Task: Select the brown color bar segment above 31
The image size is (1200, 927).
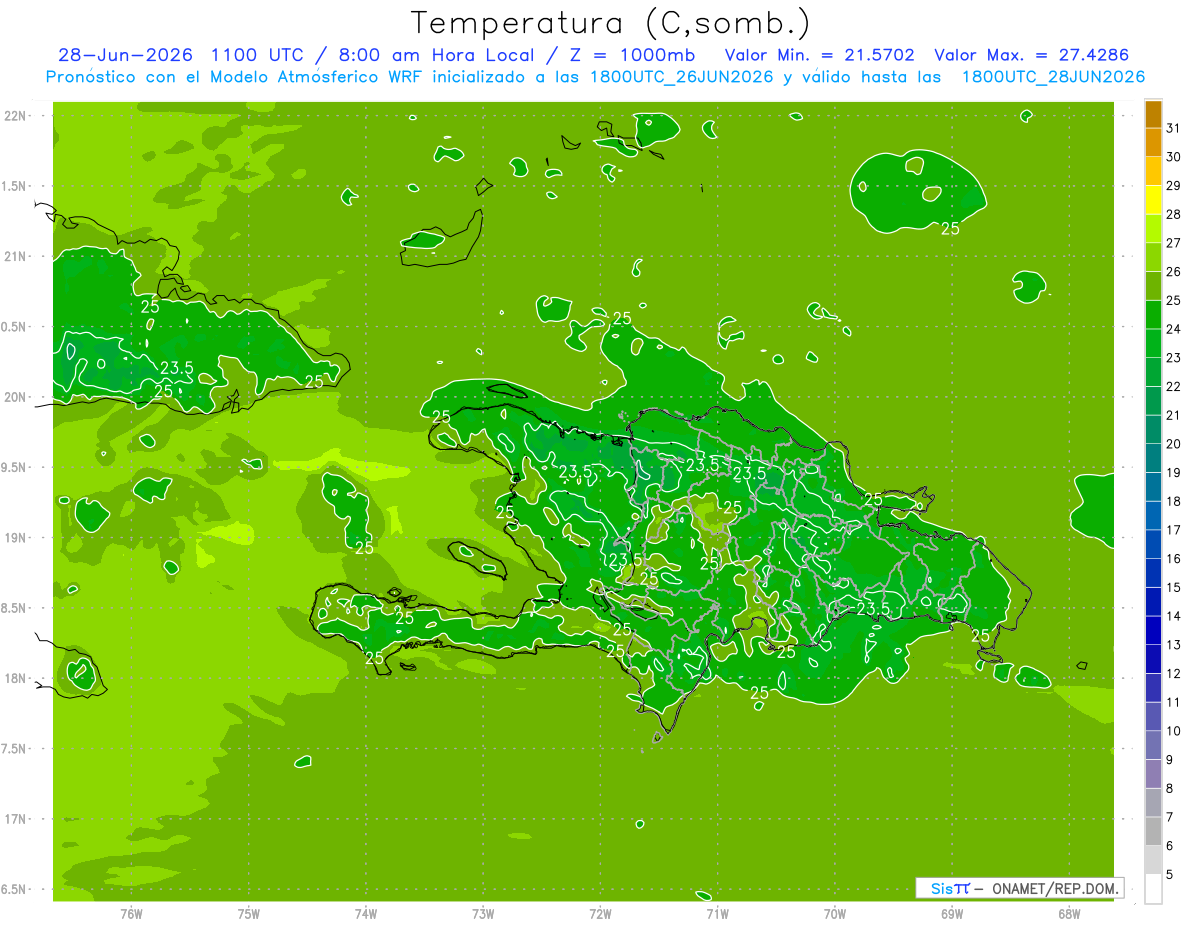Action: pyautogui.click(x=1153, y=114)
